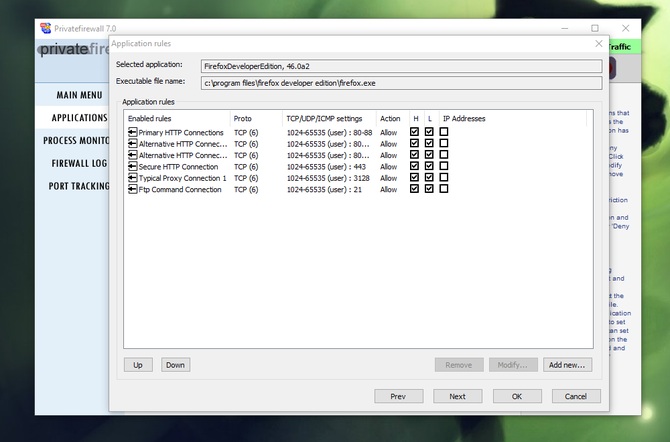Close the Application rules dialog
This screenshot has width=670, height=442.
599,44
